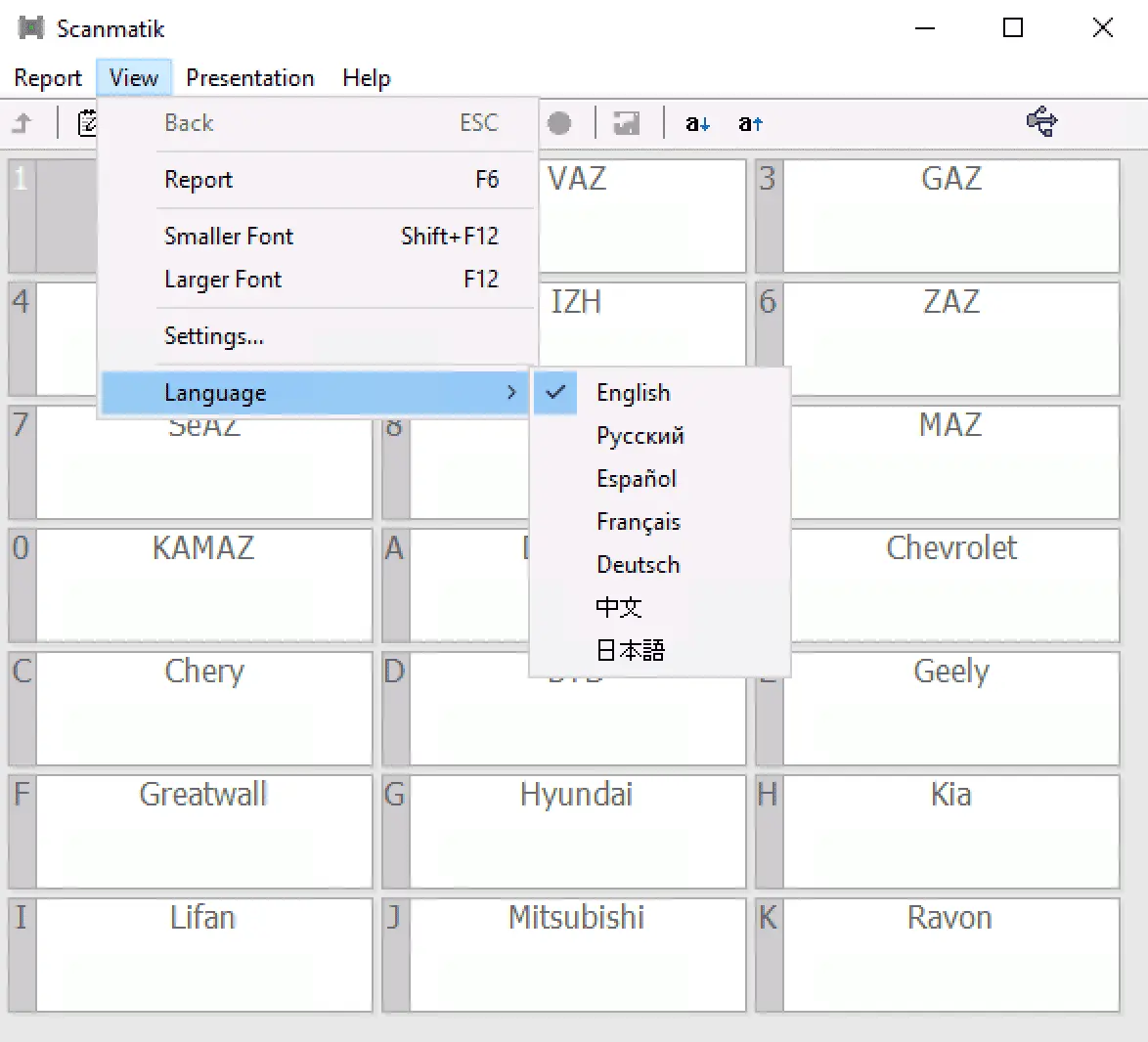
Task: Select the MAZ vehicle tile
Action: coord(954,462)
